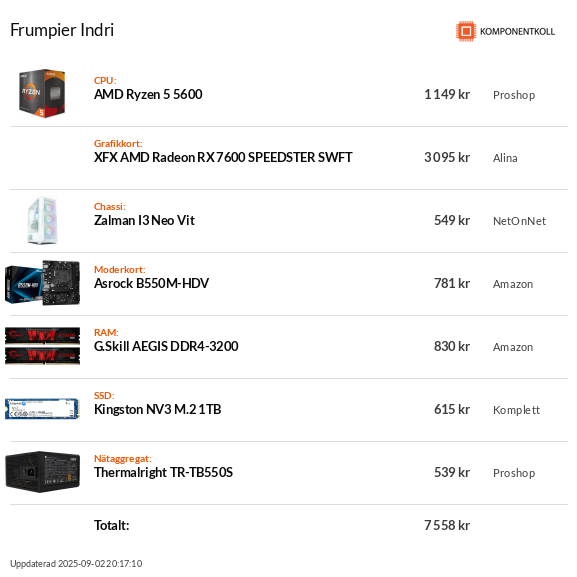This screenshot has width=577, height=577.
Task: Open the NetOnNet store link
Action: tap(519, 221)
